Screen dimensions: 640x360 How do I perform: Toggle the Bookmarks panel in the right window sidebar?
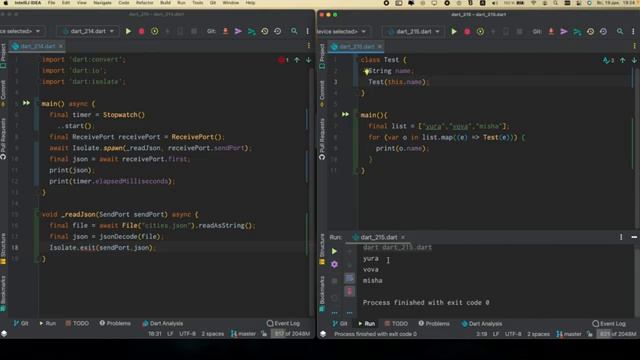click(322, 293)
